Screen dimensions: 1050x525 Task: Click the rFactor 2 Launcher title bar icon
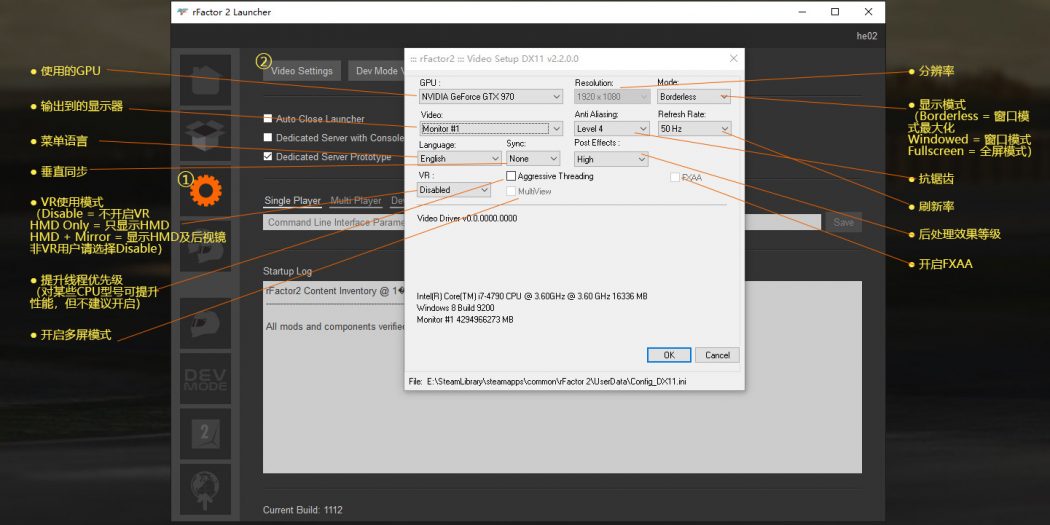183,12
